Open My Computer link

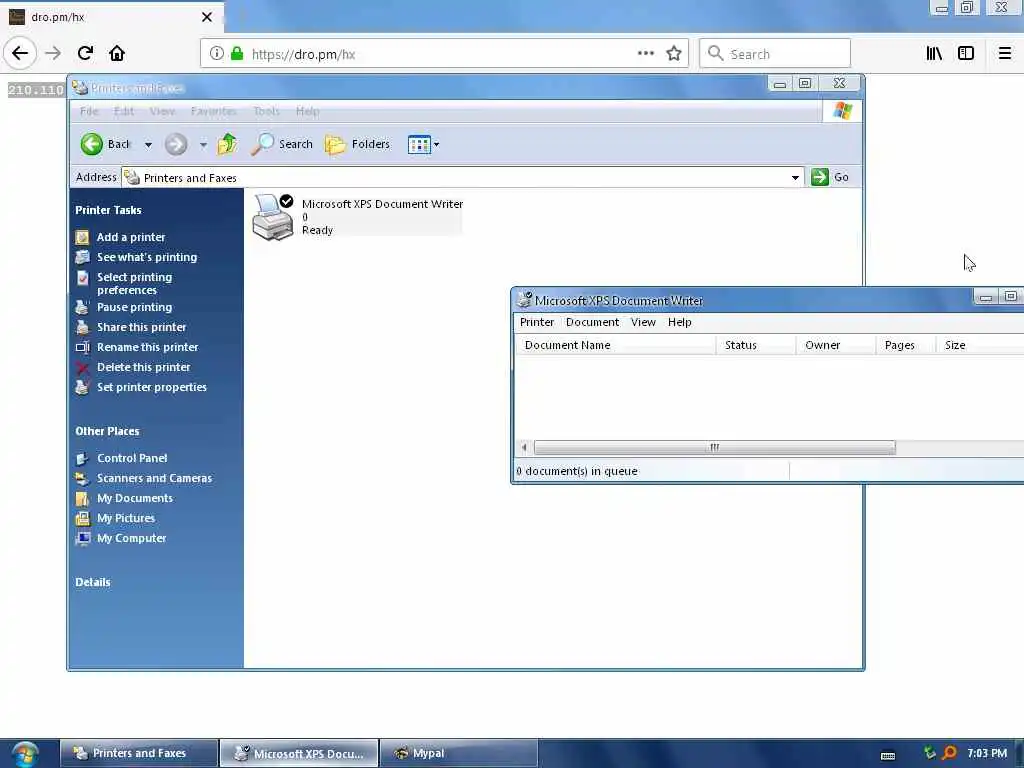[x=131, y=538]
